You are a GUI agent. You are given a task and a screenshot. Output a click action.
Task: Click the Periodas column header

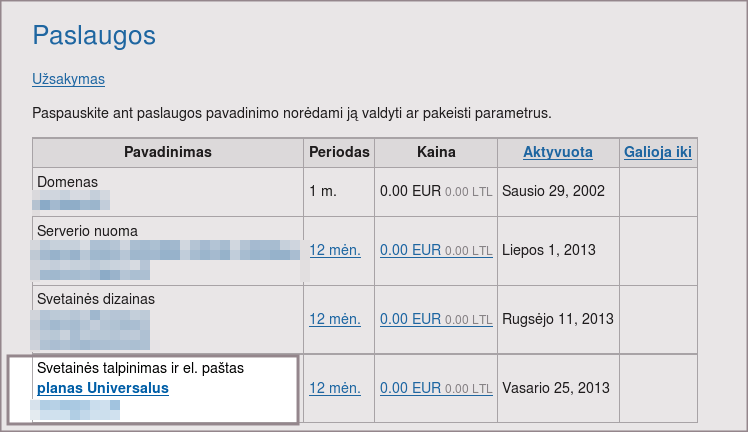pyautogui.click(x=339, y=153)
